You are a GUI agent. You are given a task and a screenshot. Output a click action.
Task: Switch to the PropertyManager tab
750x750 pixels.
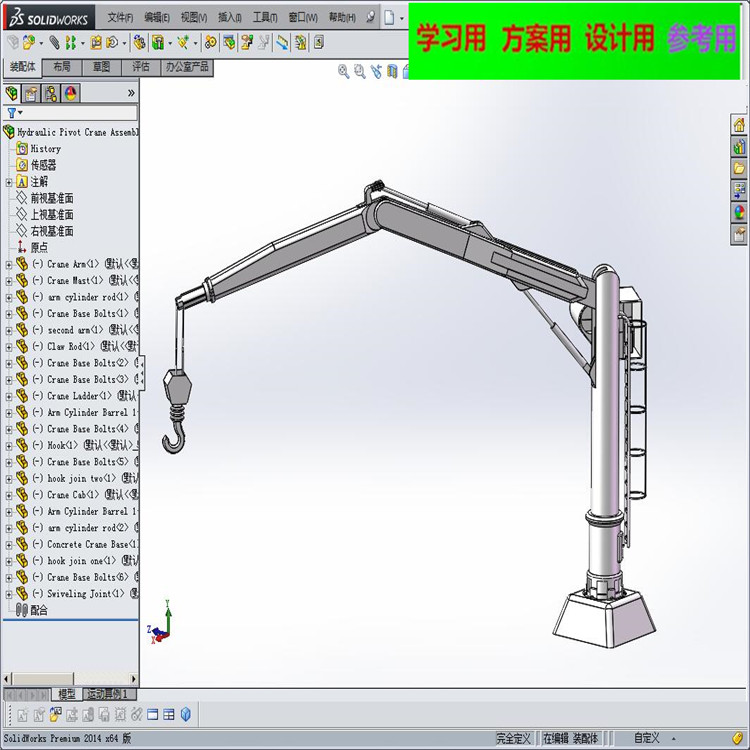pos(31,93)
